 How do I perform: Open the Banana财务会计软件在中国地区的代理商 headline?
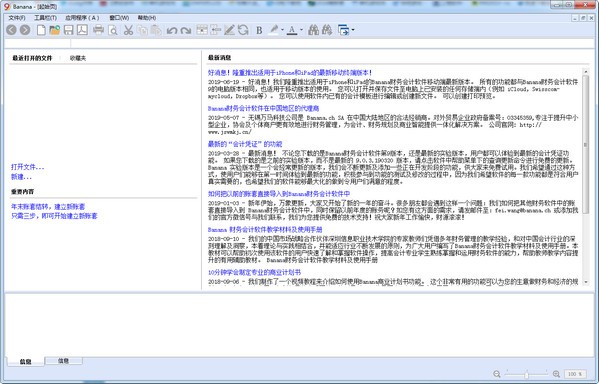pyautogui.click(x=264, y=109)
